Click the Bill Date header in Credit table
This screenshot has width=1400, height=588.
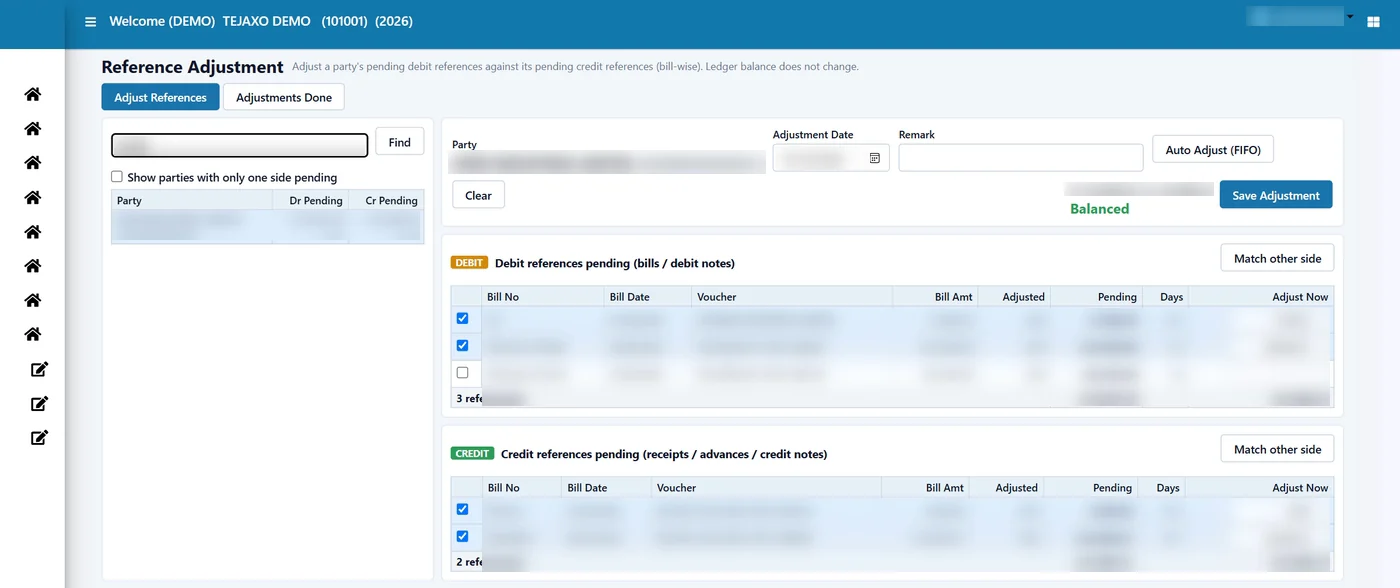[607, 488]
